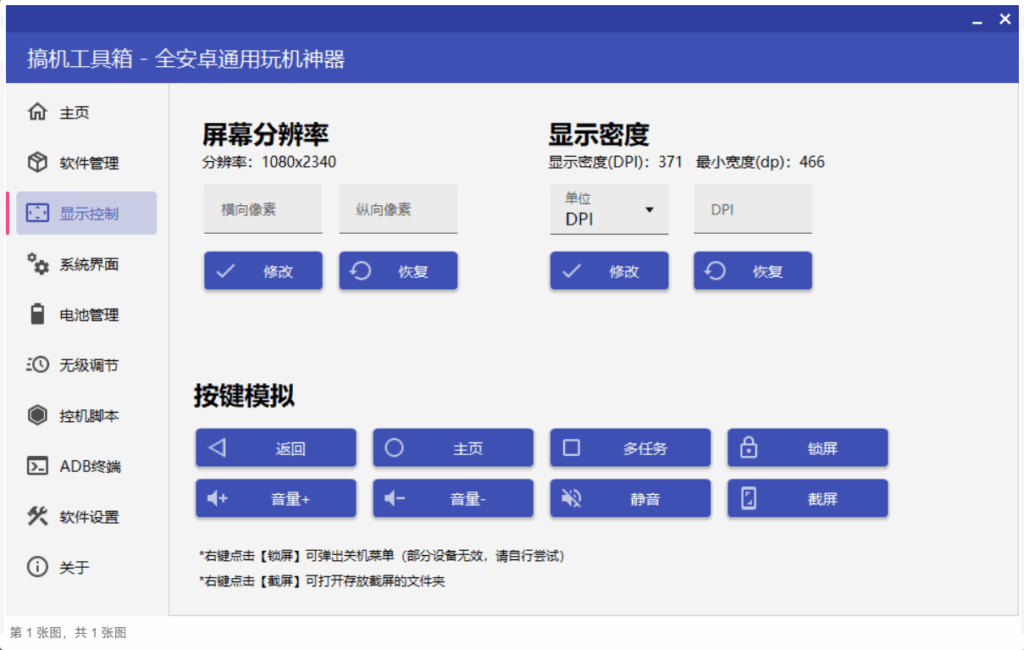Tap the 多任务 square recents button
Screen dimensions: 1024x650
[x=630, y=448]
